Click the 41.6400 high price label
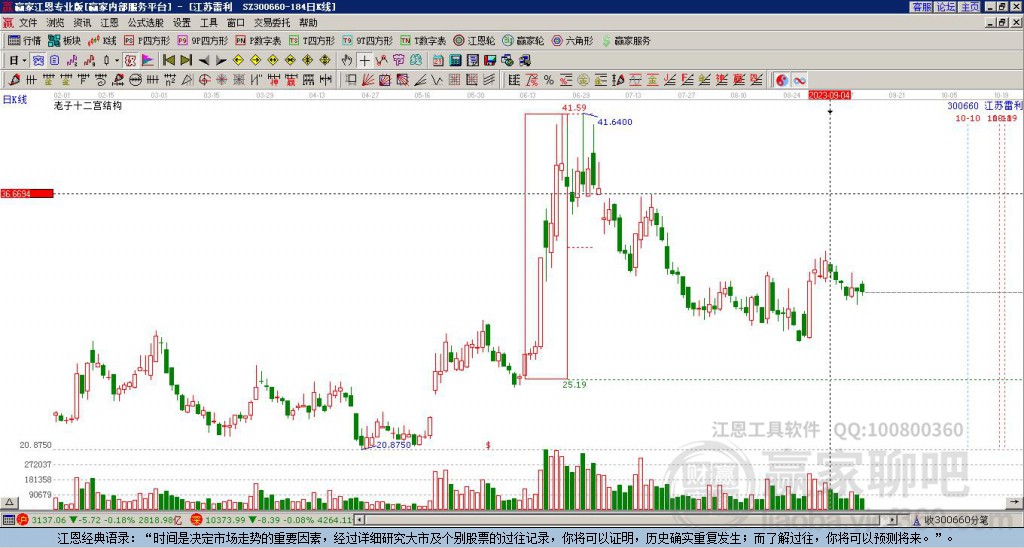 615,122
